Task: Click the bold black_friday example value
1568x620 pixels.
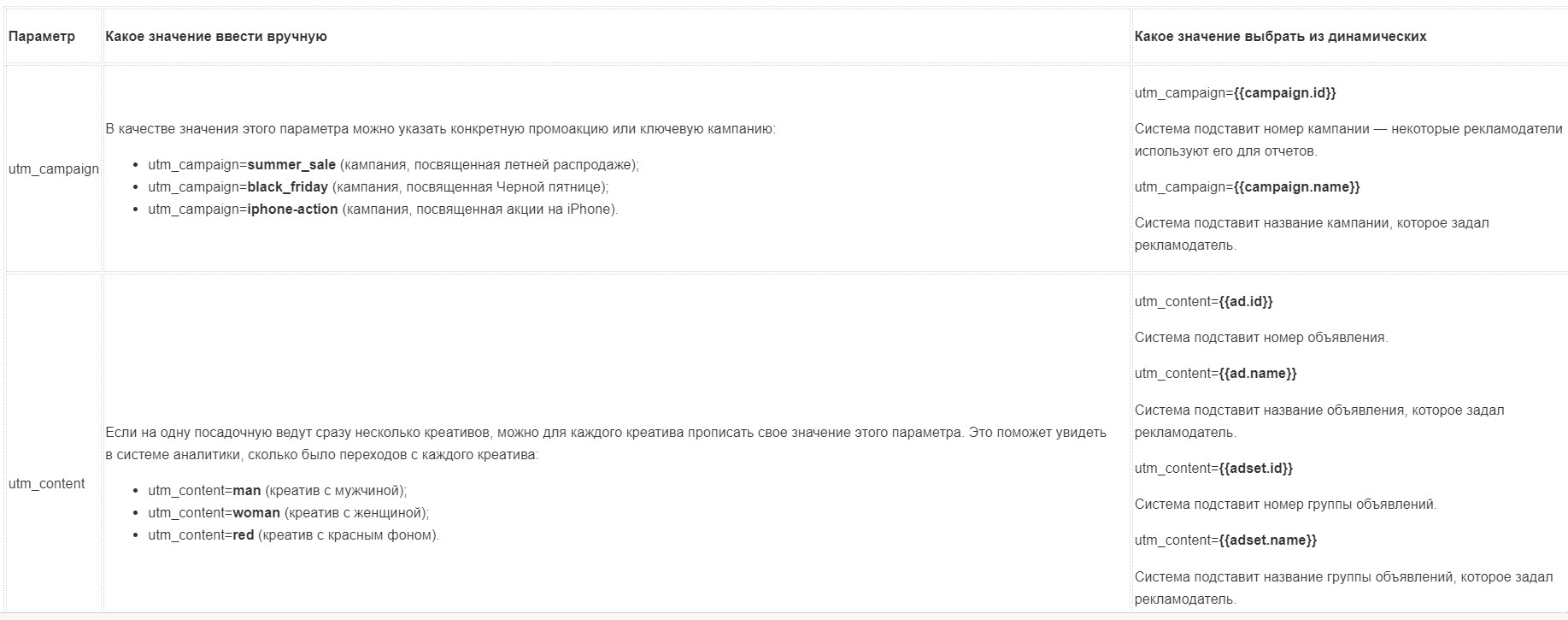Action: tap(287, 187)
